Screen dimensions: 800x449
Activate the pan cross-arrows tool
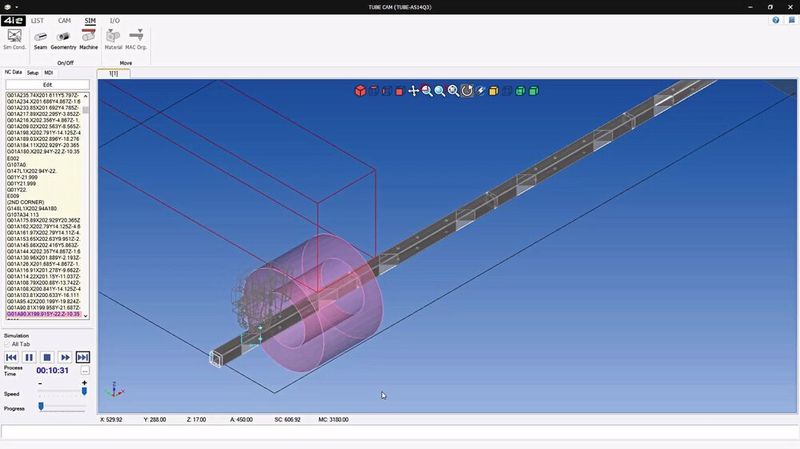[x=413, y=91]
